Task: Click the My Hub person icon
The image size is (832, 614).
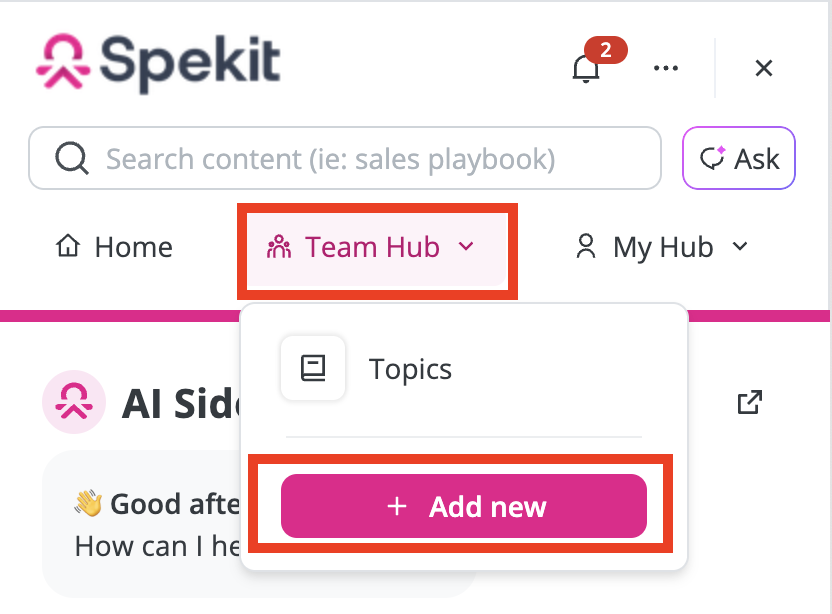Action: 586,247
